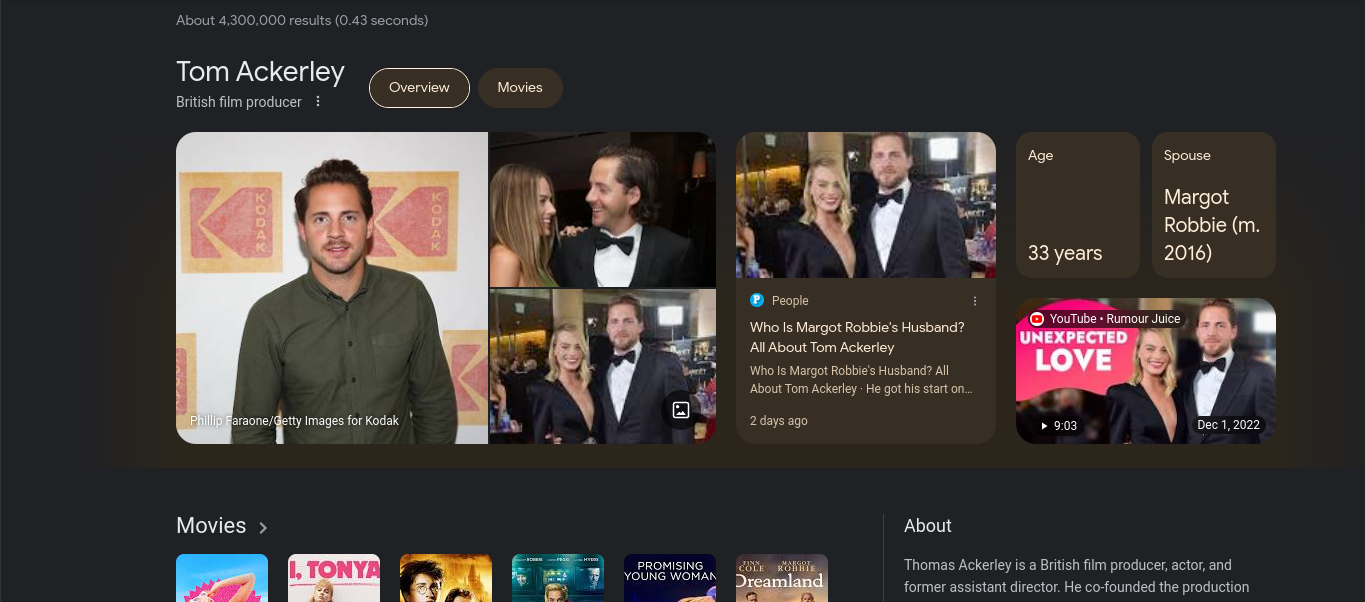Click the '2 days ago' timestamp
The height and width of the screenshot is (602, 1365).
click(x=779, y=421)
